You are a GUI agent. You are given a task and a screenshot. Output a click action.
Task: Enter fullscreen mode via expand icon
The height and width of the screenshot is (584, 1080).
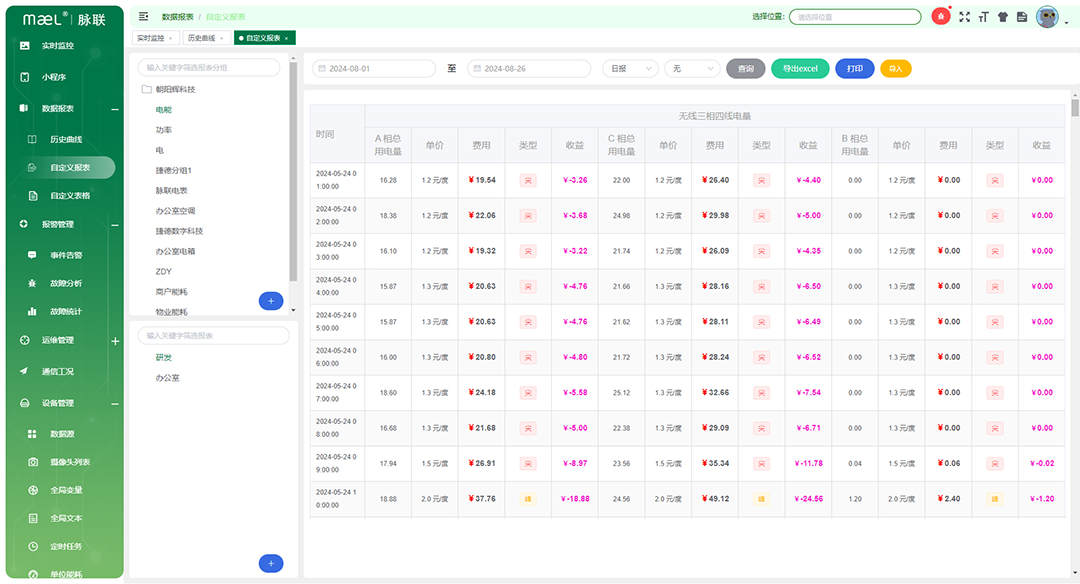[965, 17]
